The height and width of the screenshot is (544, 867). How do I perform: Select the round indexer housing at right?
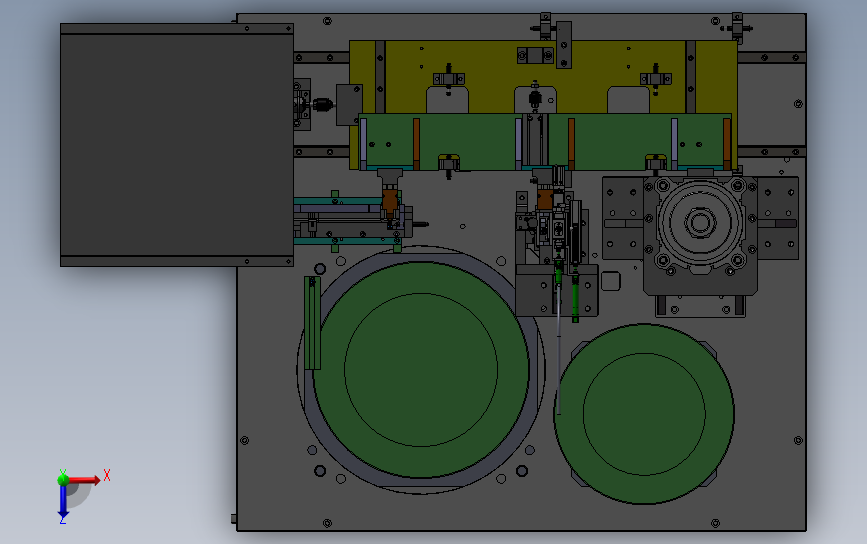click(x=700, y=223)
